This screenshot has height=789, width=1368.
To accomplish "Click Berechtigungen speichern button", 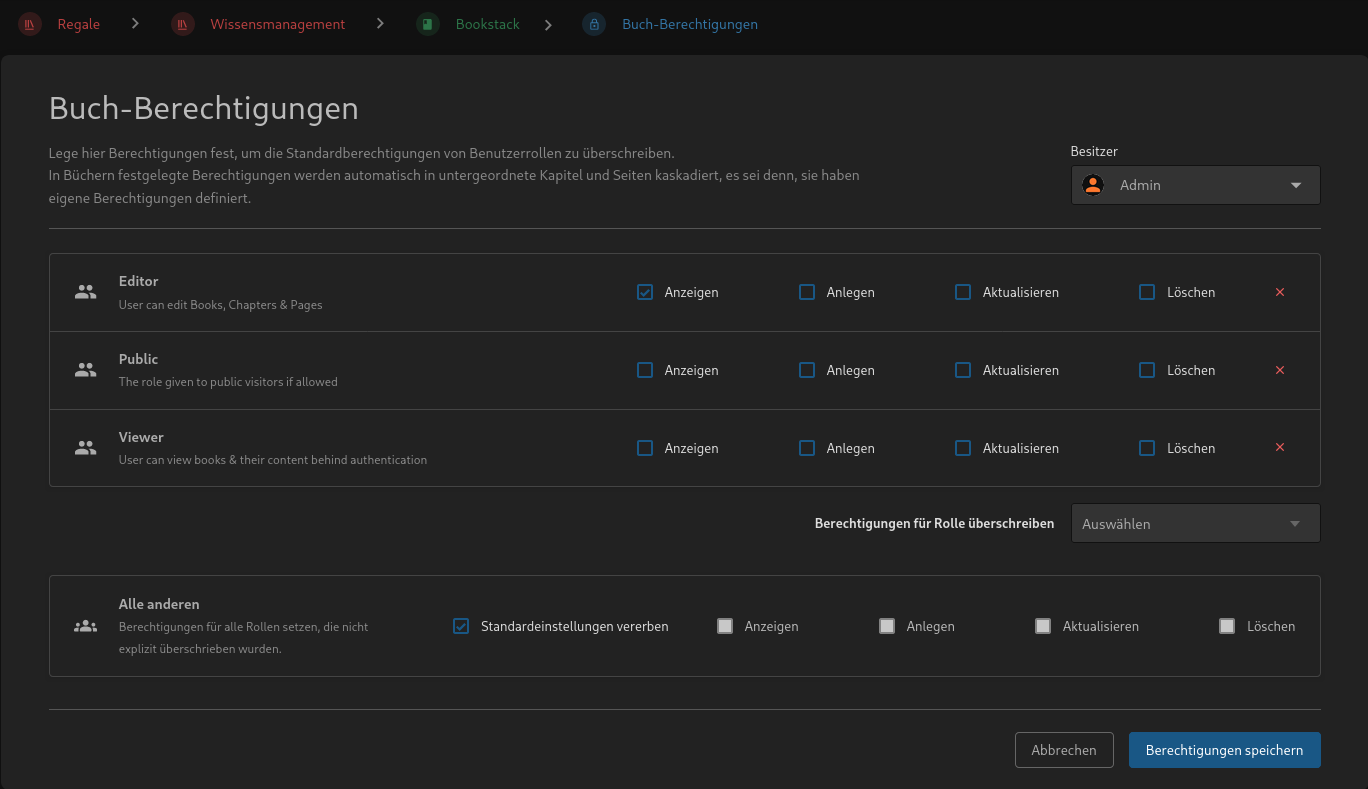I will [1225, 750].
